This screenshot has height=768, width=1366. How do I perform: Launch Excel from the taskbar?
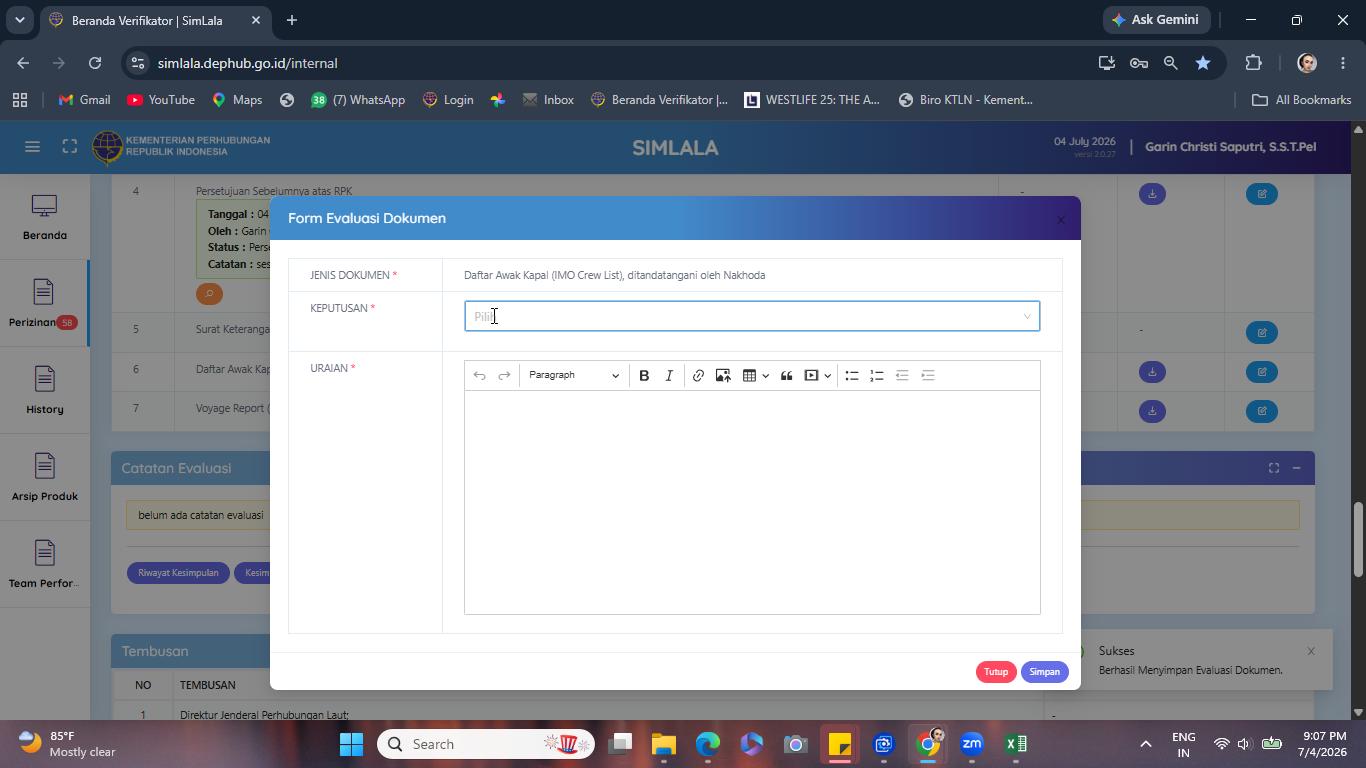1016,744
